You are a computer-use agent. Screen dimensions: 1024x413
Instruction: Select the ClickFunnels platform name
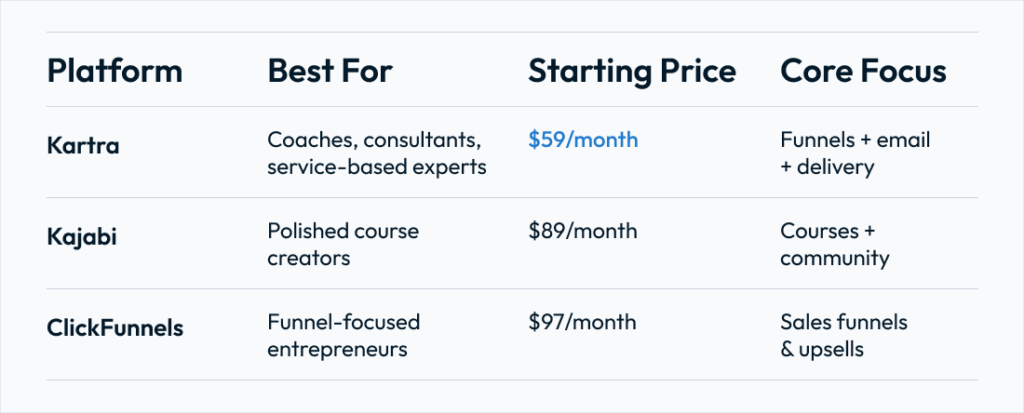click(x=115, y=327)
